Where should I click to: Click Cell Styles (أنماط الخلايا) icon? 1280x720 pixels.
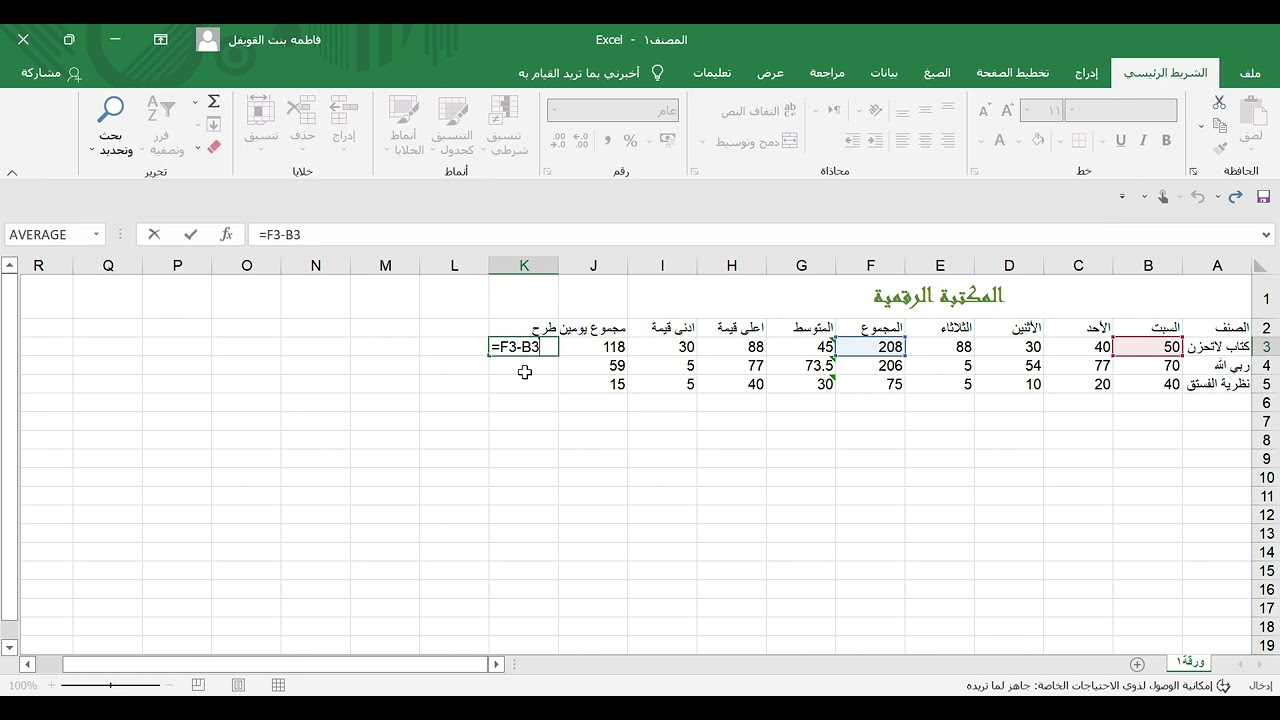pyautogui.click(x=404, y=110)
